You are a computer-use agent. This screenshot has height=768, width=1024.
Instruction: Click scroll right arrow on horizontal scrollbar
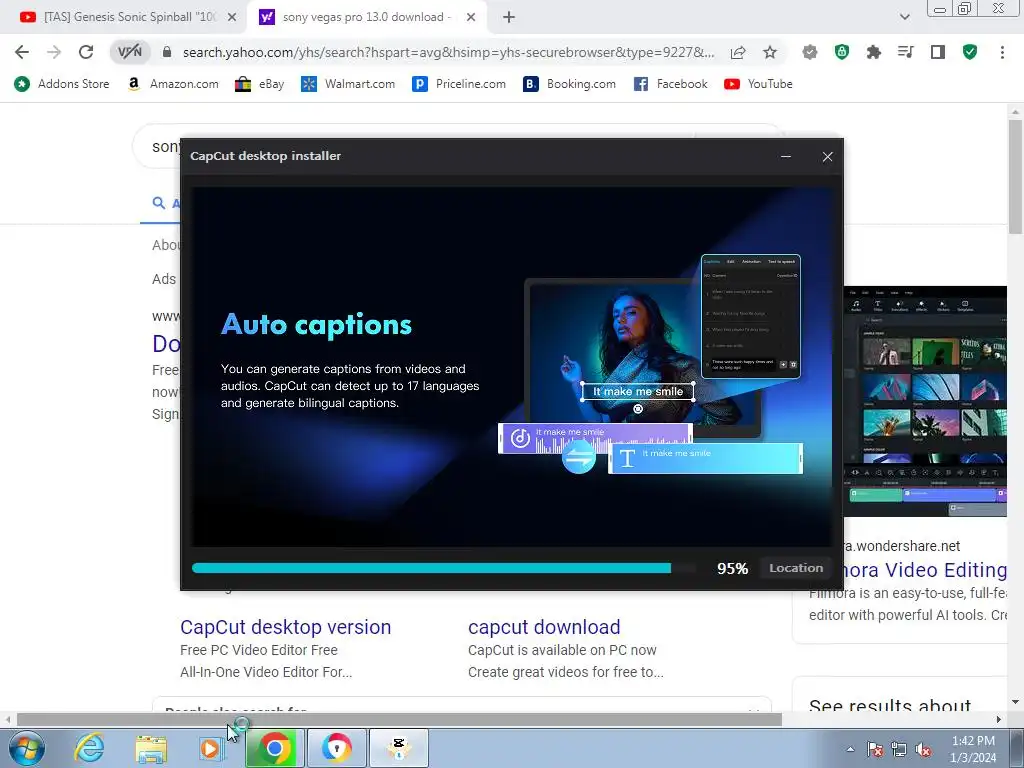(999, 719)
